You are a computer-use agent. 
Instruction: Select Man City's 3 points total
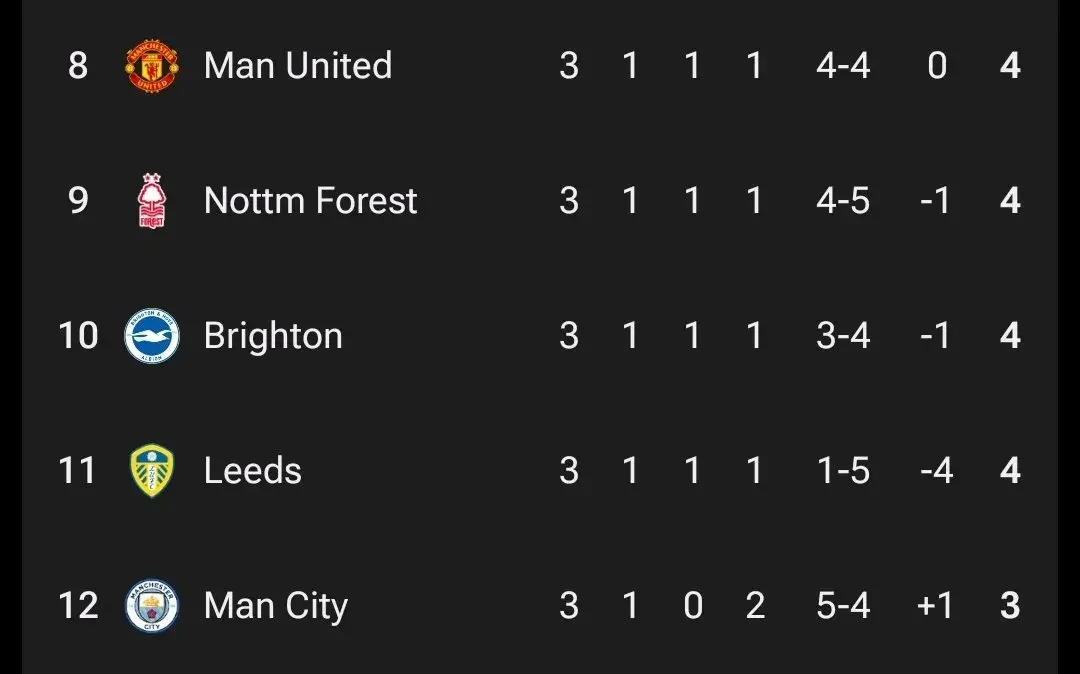[1010, 606]
